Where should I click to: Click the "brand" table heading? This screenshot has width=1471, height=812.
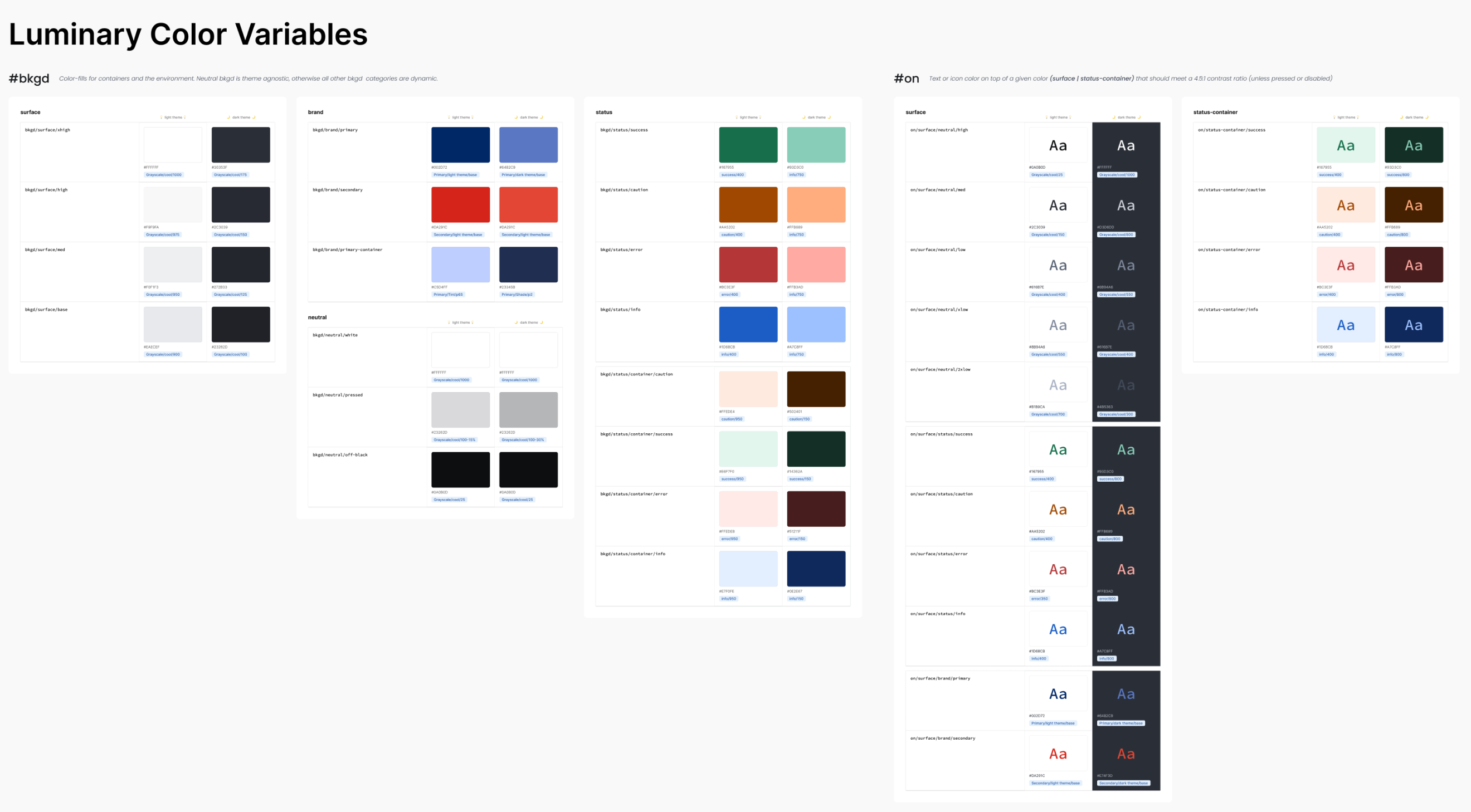click(x=316, y=112)
